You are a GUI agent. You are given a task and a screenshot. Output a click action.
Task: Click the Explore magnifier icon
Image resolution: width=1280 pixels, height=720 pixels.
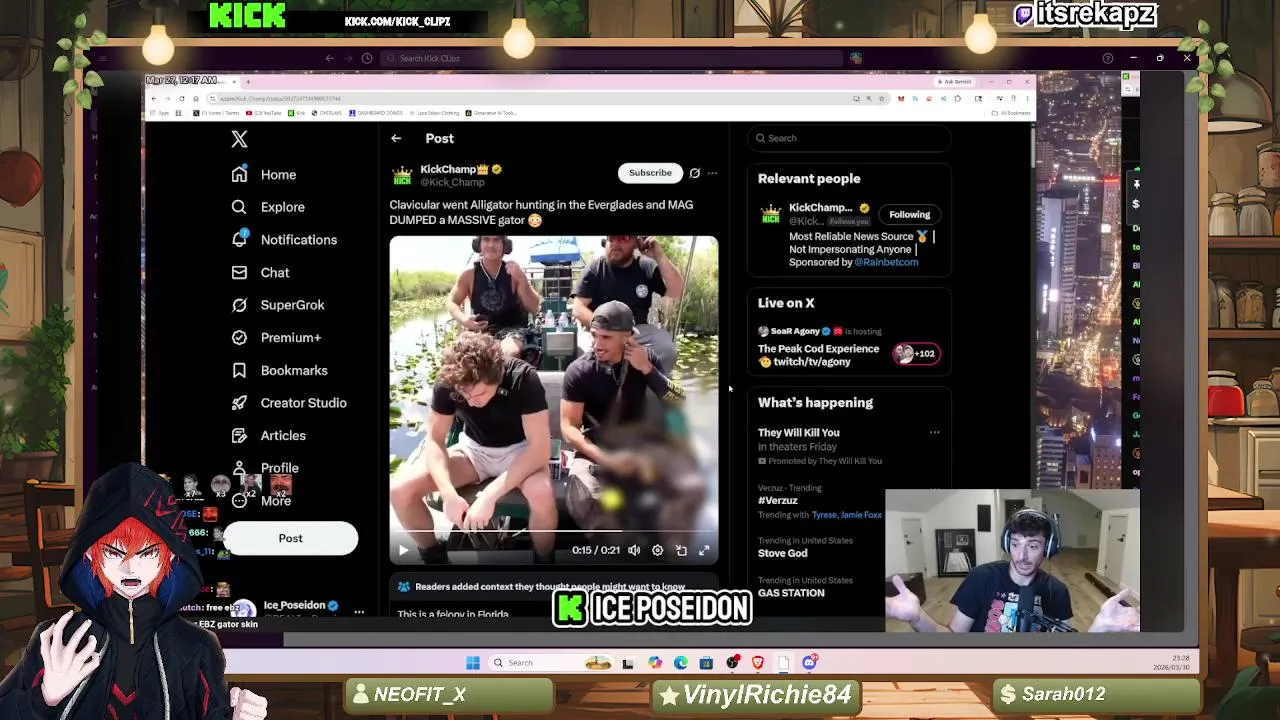239,207
